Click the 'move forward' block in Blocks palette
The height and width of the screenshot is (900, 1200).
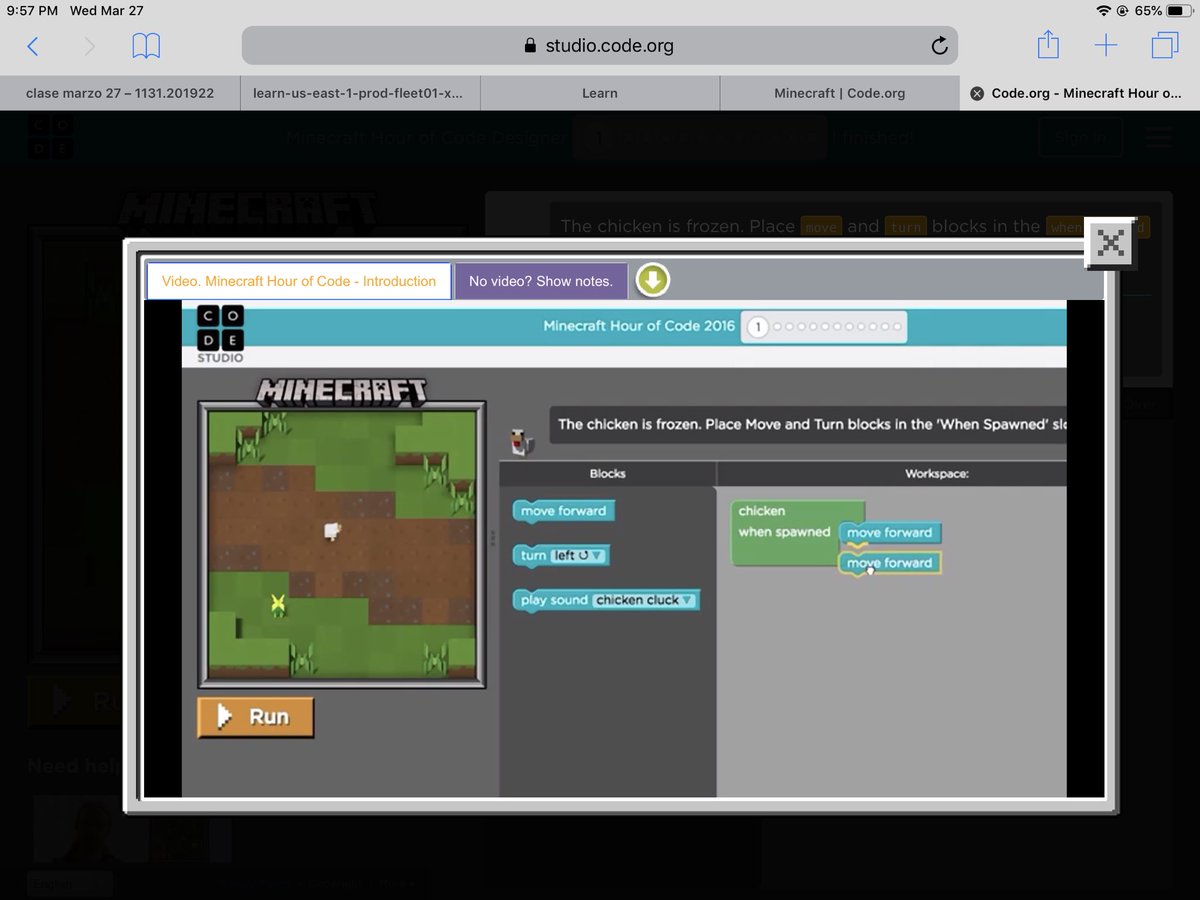563,511
